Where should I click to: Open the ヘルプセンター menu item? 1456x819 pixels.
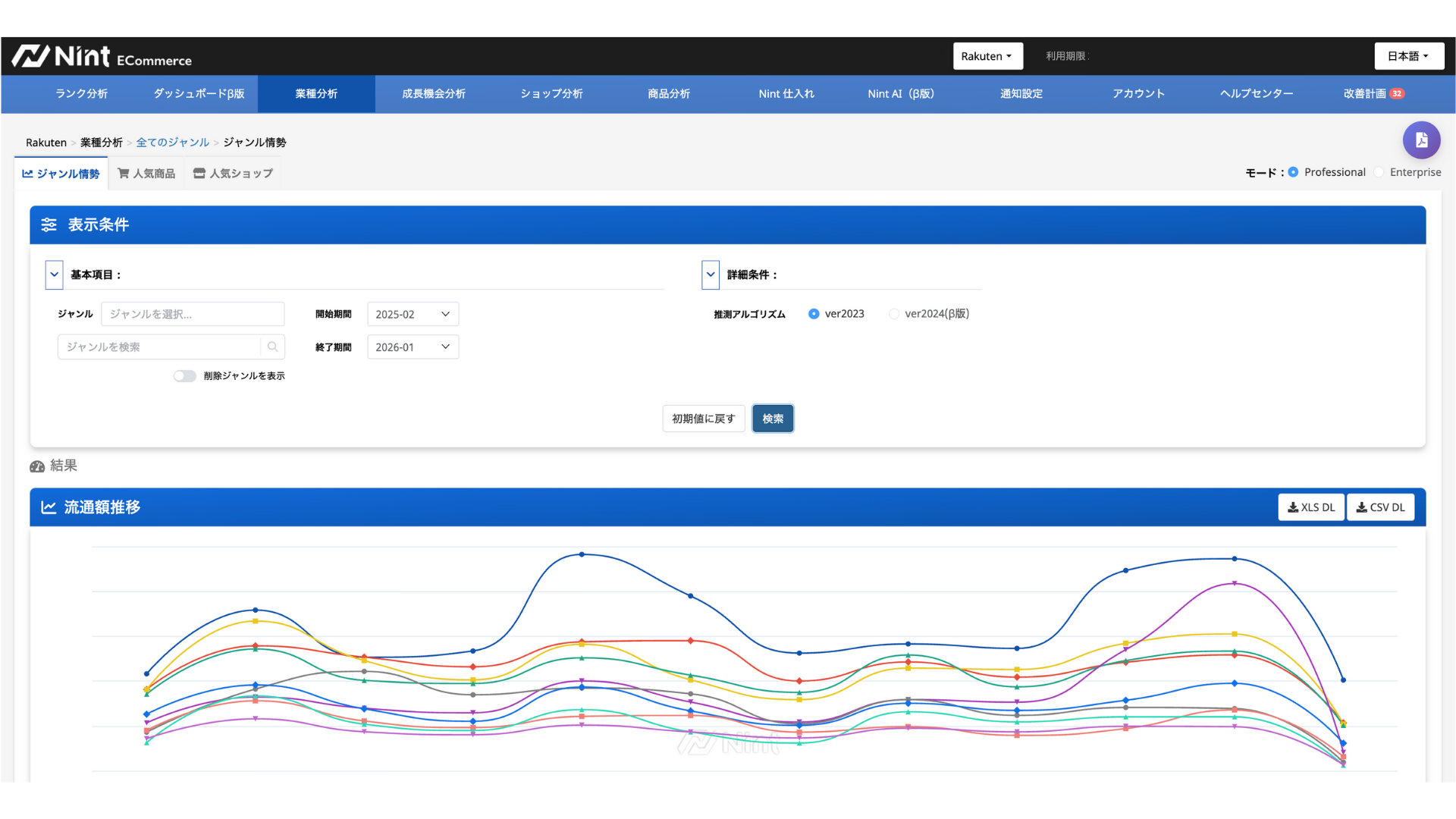point(1256,93)
